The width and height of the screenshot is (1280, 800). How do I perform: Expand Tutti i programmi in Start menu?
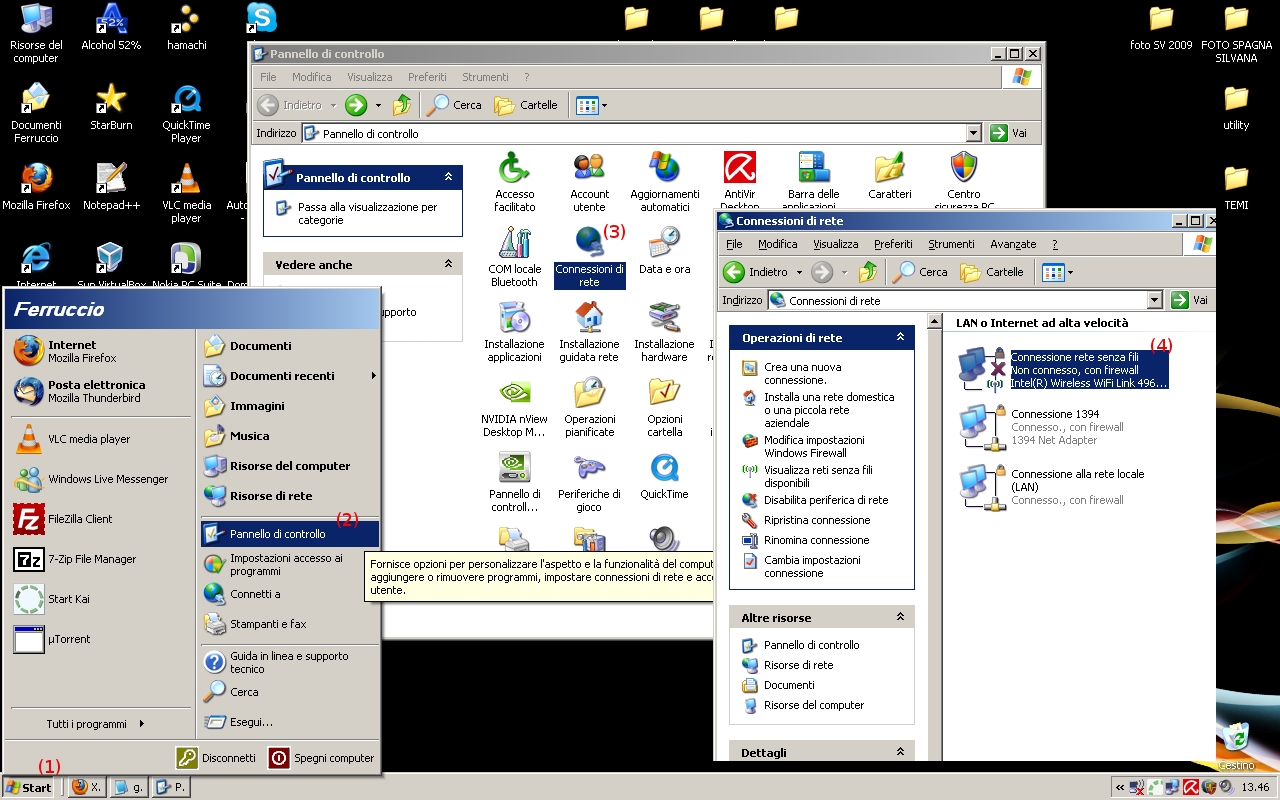[x=96, y=724]
